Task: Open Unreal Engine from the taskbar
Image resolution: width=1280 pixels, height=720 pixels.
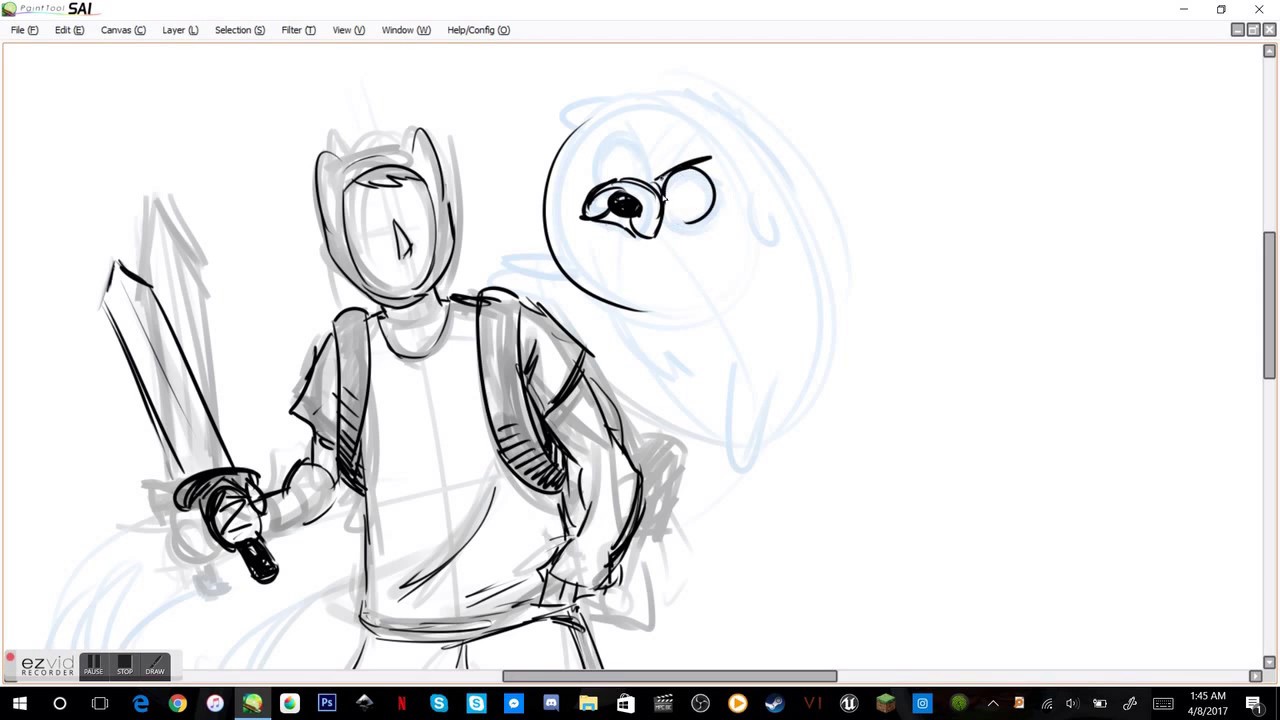Action: [848, 703]
